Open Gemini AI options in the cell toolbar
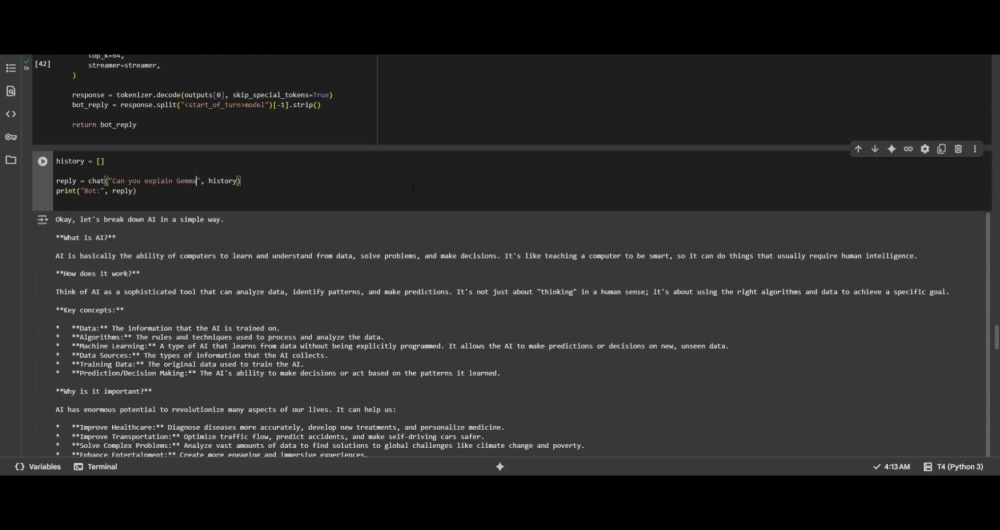 [892, 149]
